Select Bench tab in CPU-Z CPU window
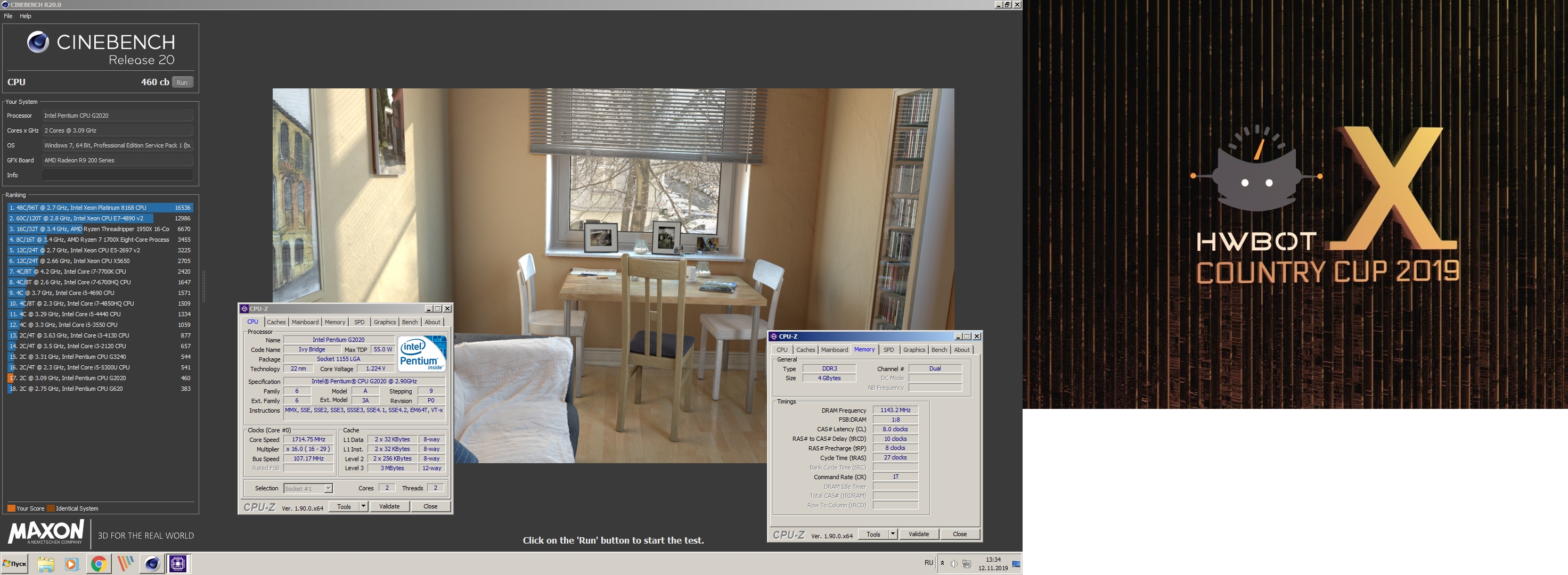 coord(410,322)
